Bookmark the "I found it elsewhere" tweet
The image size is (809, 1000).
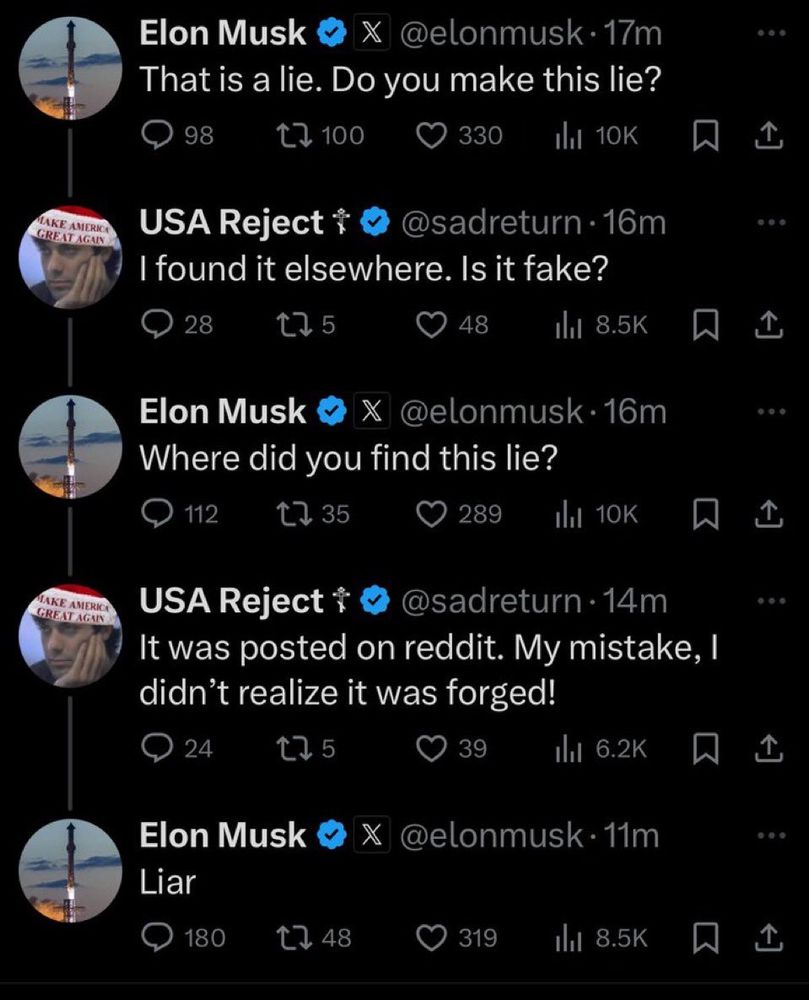705,325
